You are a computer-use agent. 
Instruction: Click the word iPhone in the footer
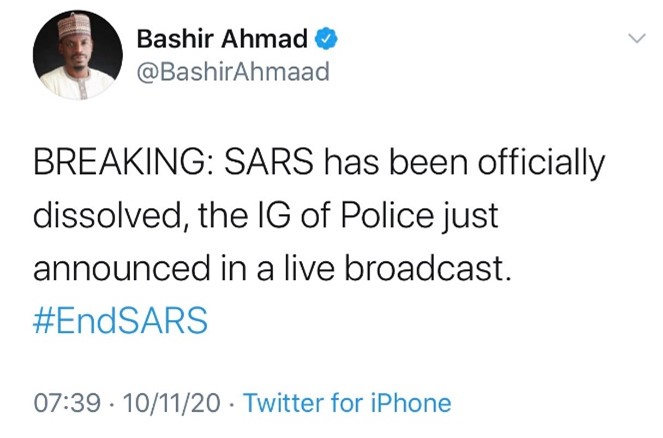point(412,404)
